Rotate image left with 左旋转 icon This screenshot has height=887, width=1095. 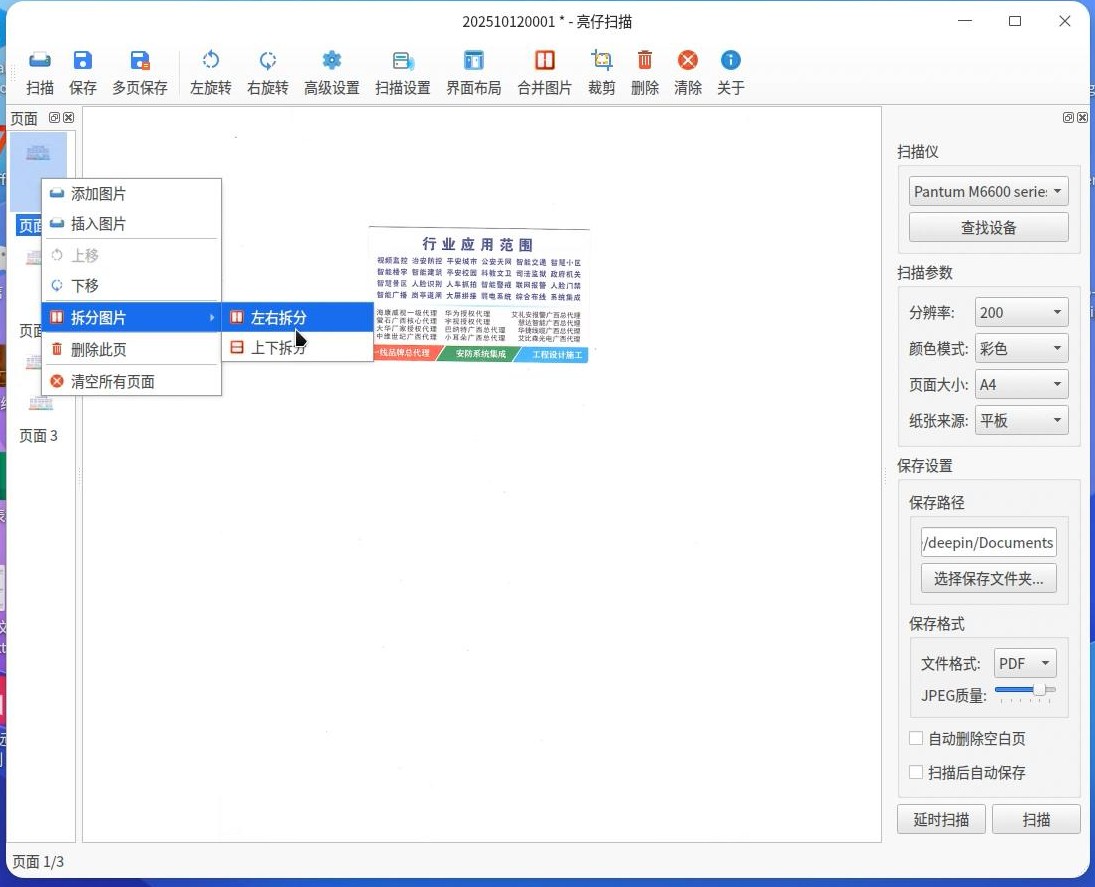(210, 61)
